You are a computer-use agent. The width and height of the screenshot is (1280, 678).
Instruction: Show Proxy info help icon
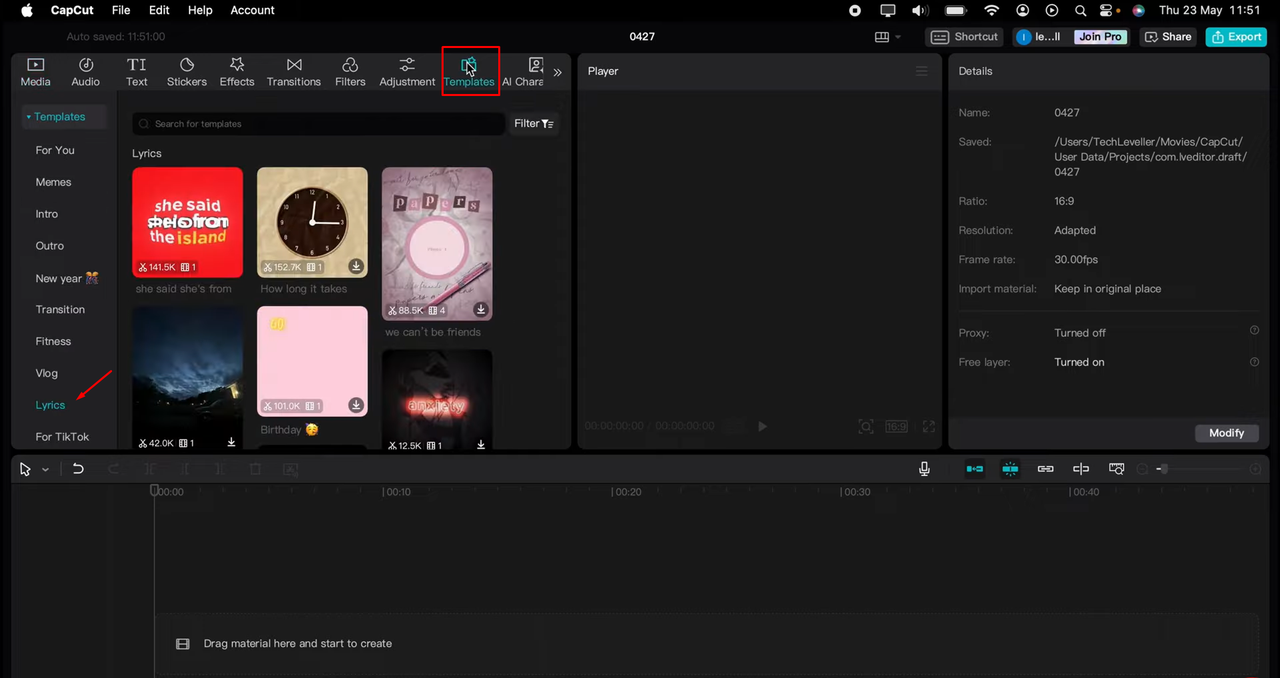tap(1254, 331)
